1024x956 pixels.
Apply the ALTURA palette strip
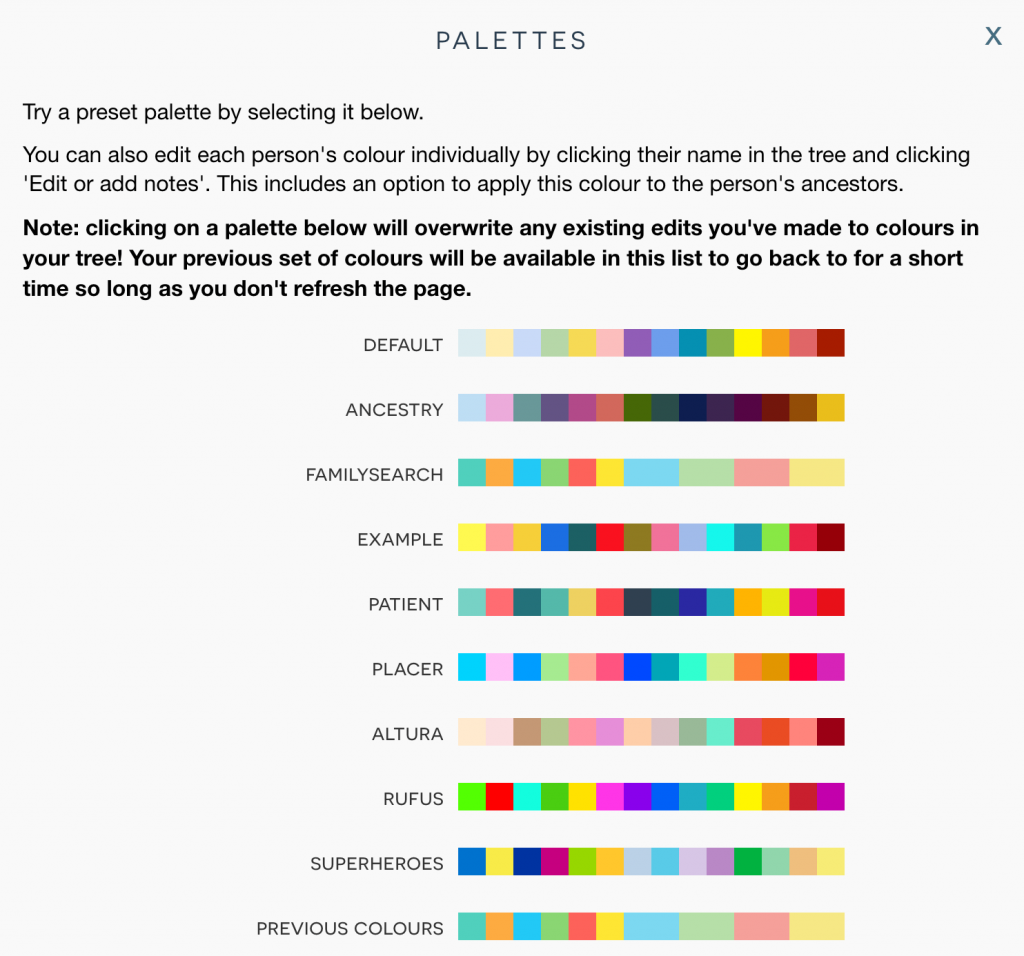650,732
